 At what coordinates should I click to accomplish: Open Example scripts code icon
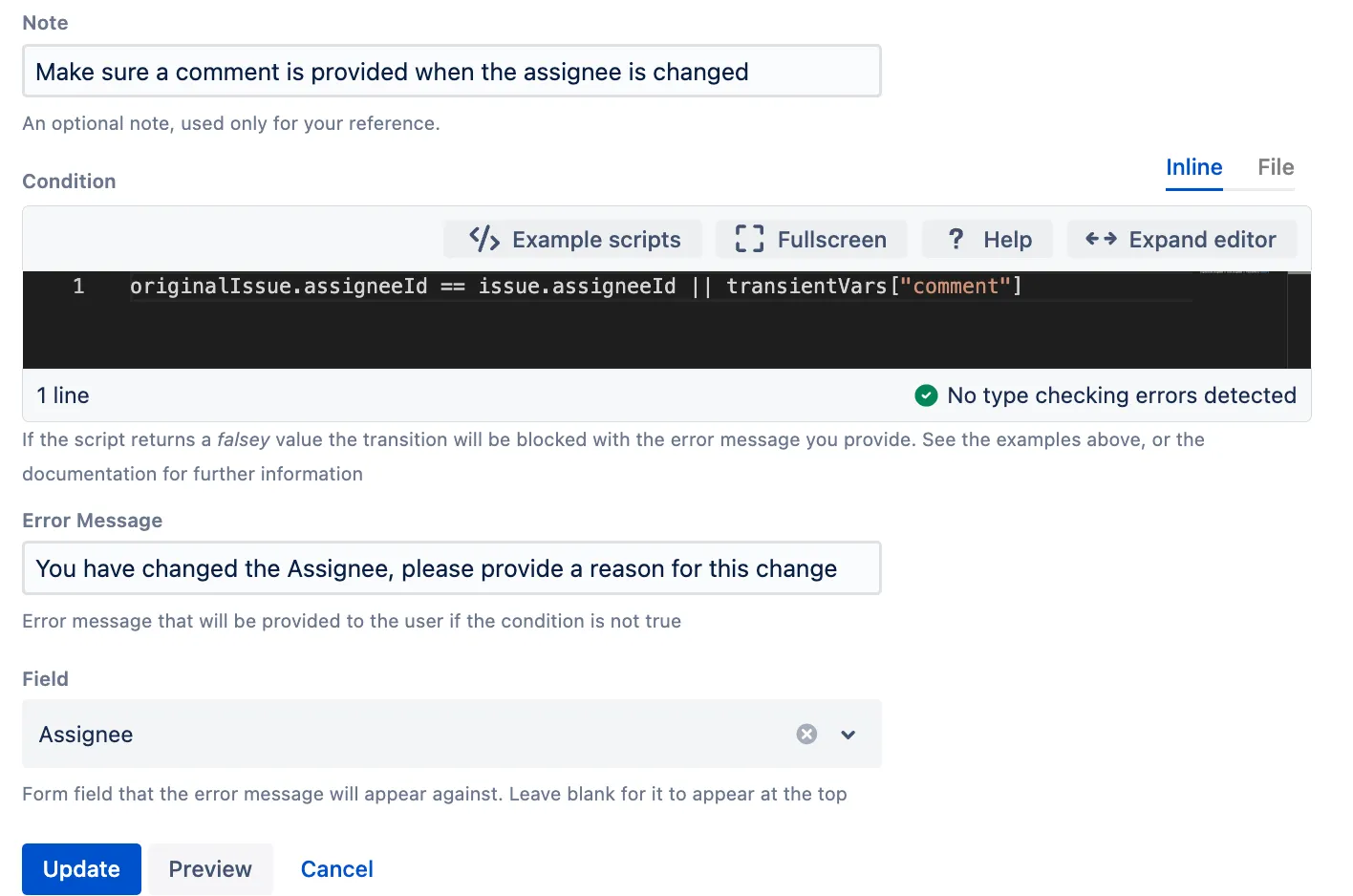484,239
